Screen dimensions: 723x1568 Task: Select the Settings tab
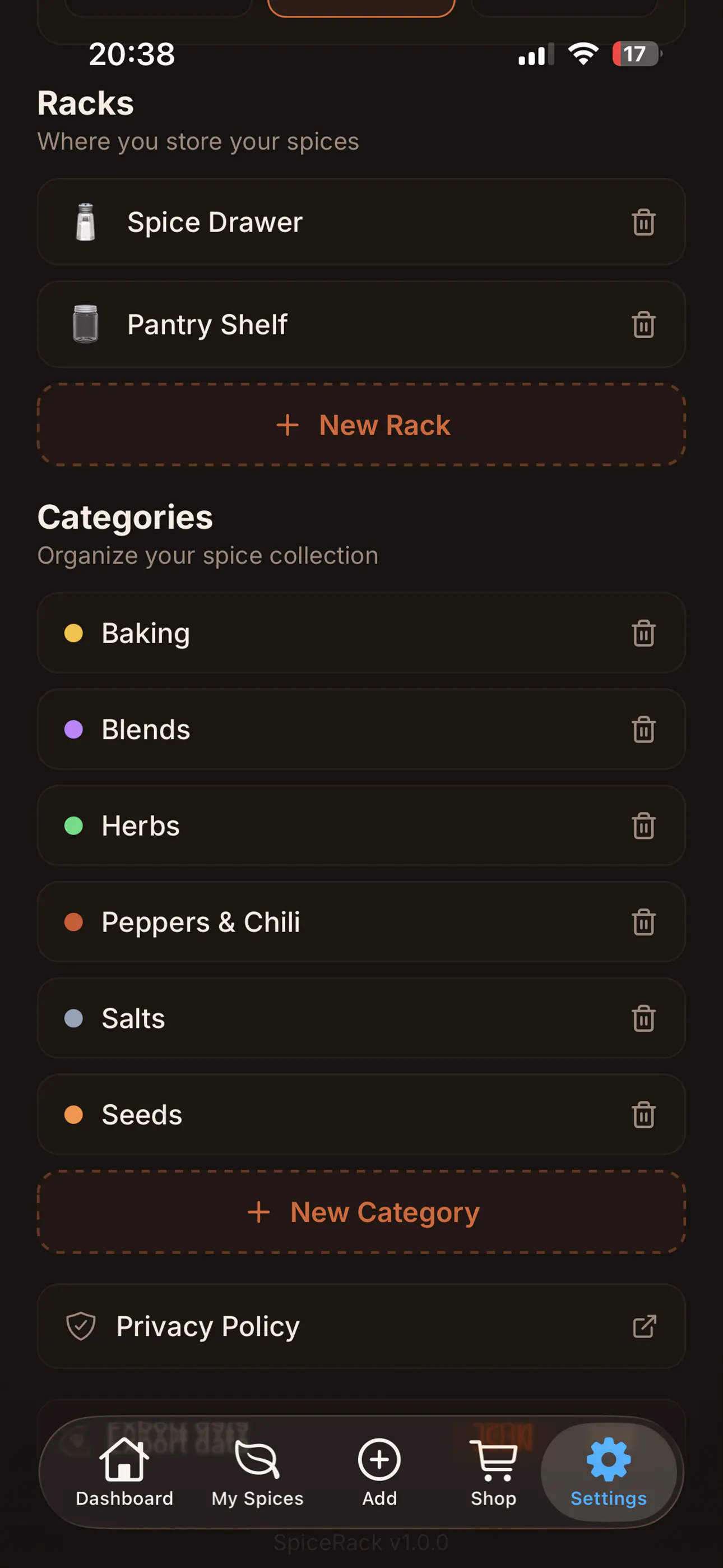tap(609, 1473)
